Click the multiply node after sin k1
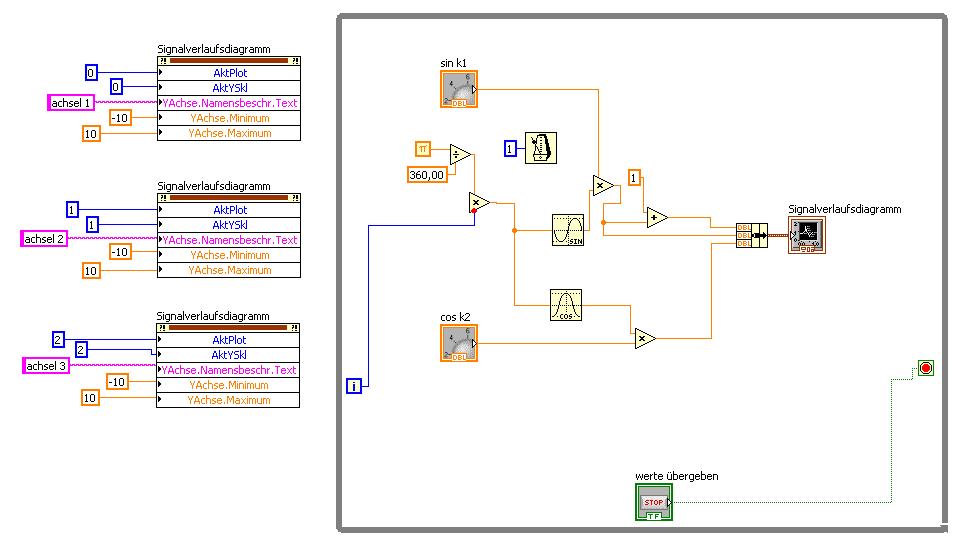The image size is (974, 556). (603, 185)
